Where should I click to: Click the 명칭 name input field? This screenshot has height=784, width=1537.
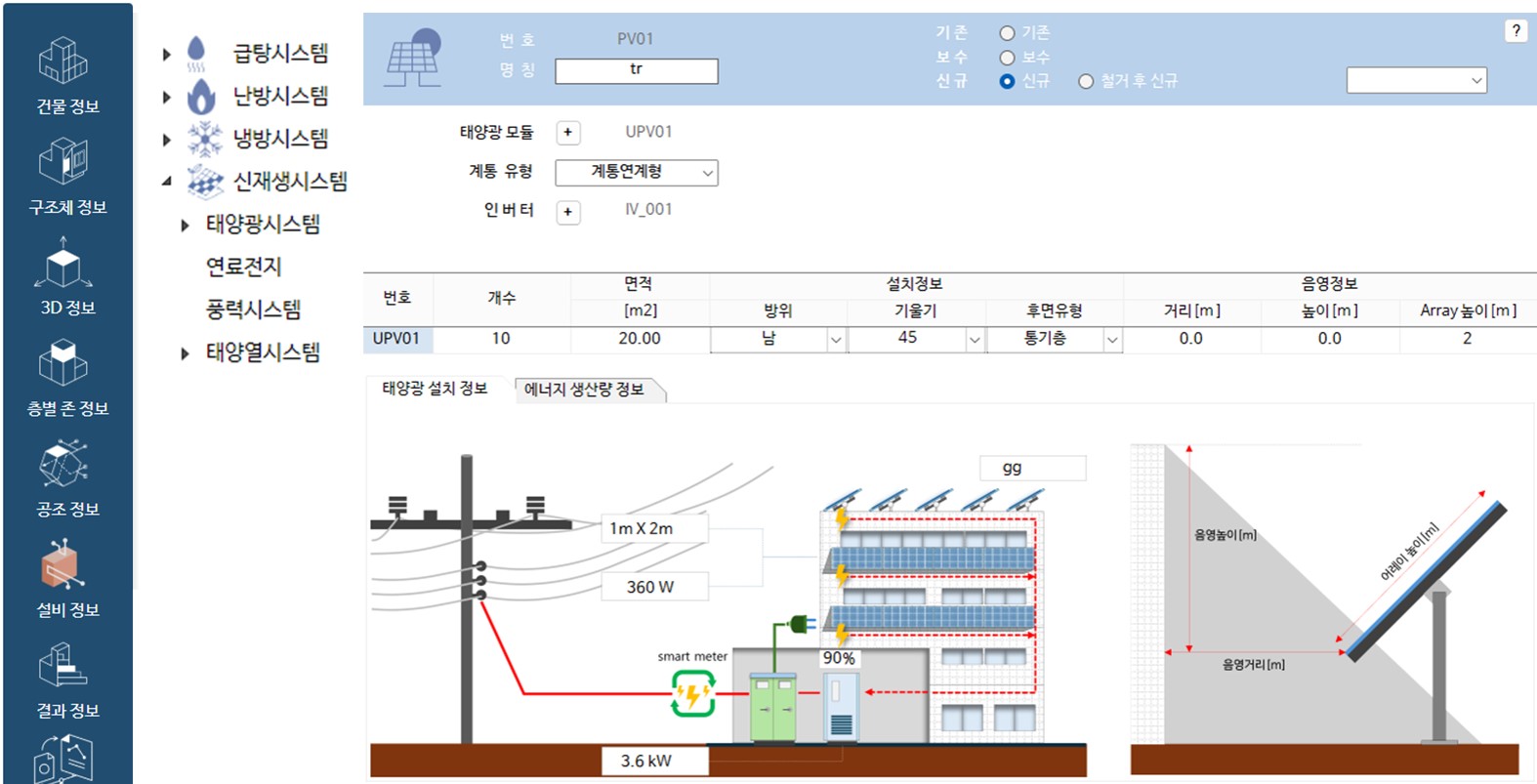(637, 70)
